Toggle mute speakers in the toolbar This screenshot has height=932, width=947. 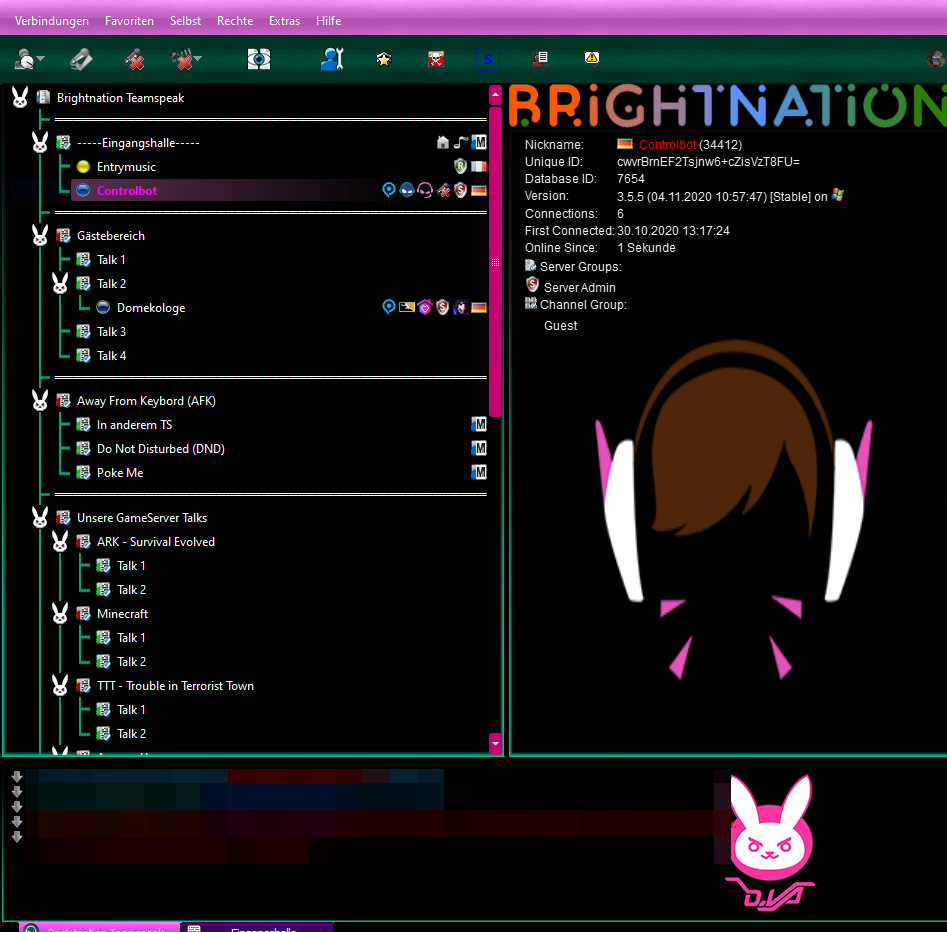[182, 59]
